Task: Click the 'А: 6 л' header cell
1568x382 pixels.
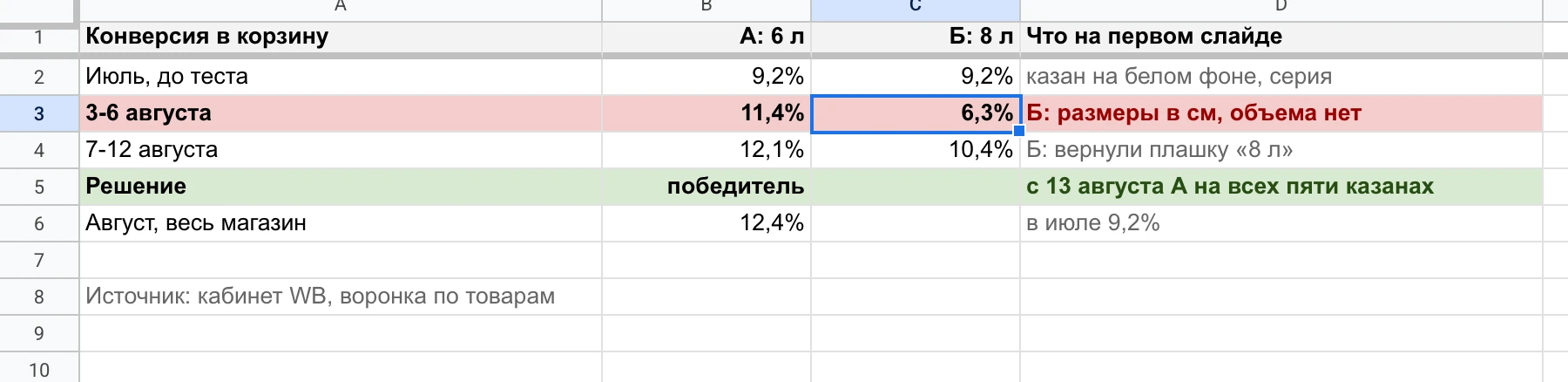Action: 706,37
